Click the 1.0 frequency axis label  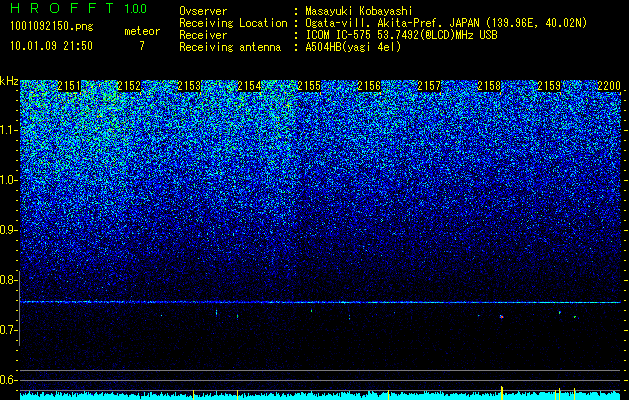[x=9, y=180]
